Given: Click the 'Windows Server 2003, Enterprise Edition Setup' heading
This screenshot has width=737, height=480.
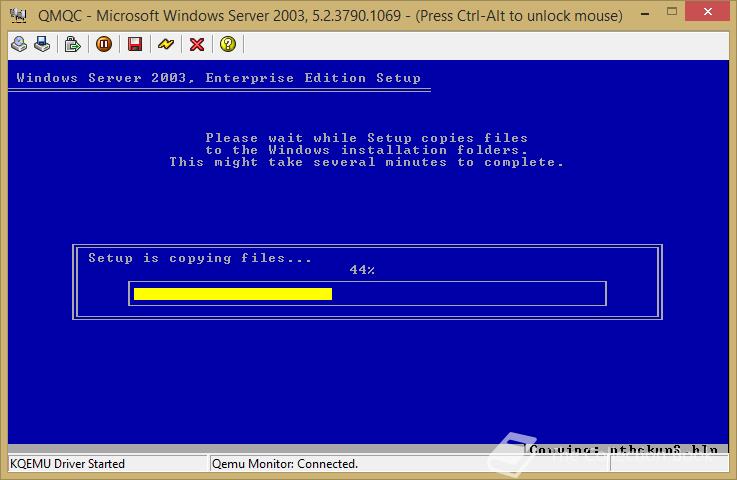Looking at the screenshot, I should [219, 78].
